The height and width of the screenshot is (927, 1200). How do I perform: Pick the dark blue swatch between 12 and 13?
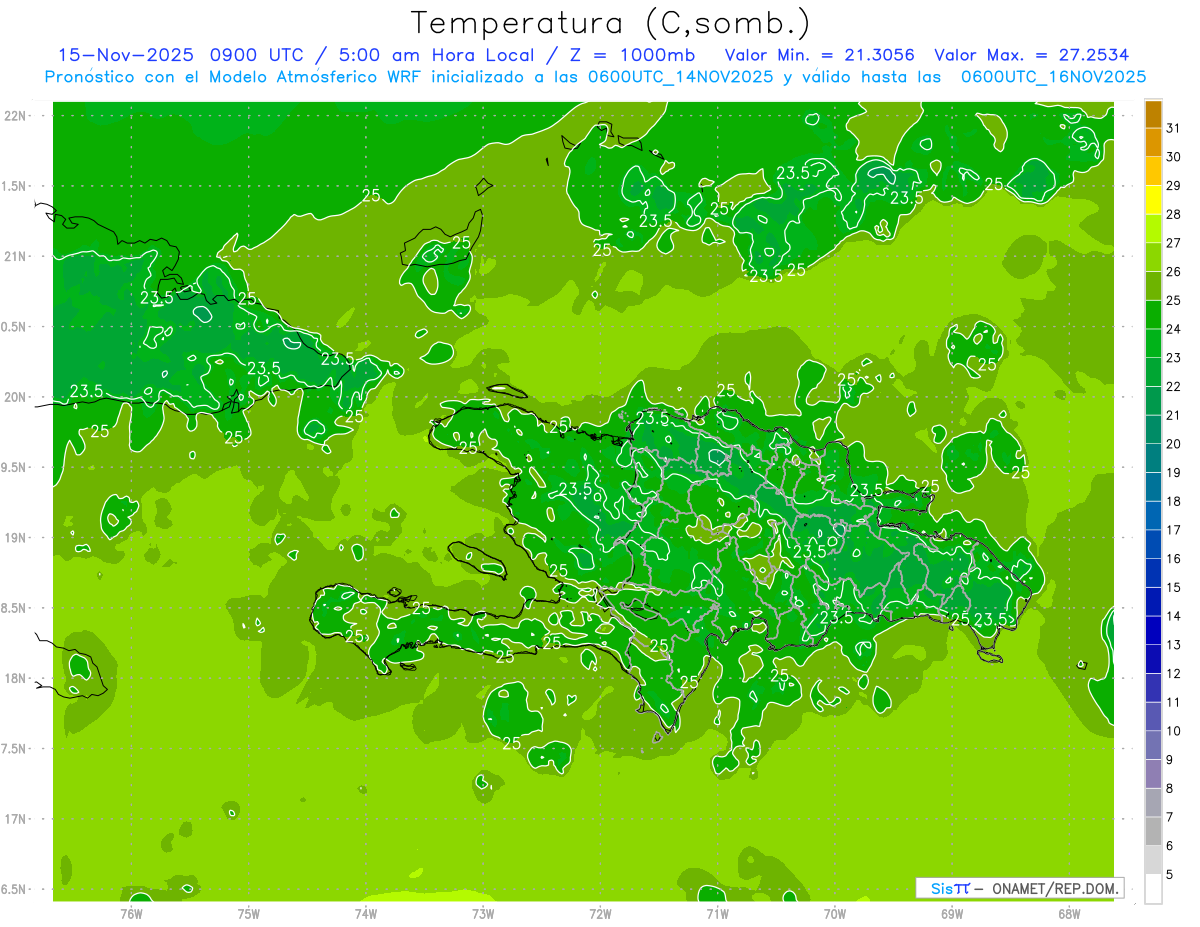coord(1153,659)
